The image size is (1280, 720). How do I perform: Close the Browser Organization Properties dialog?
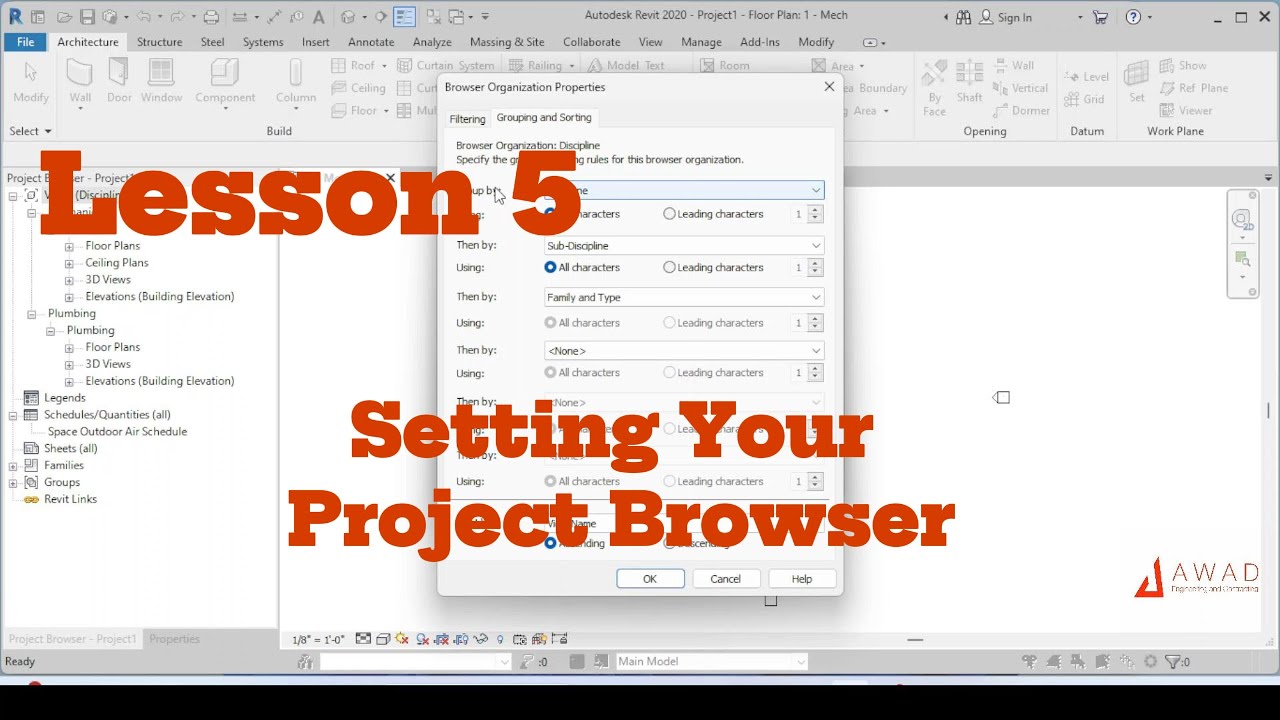tap(829, 87)
